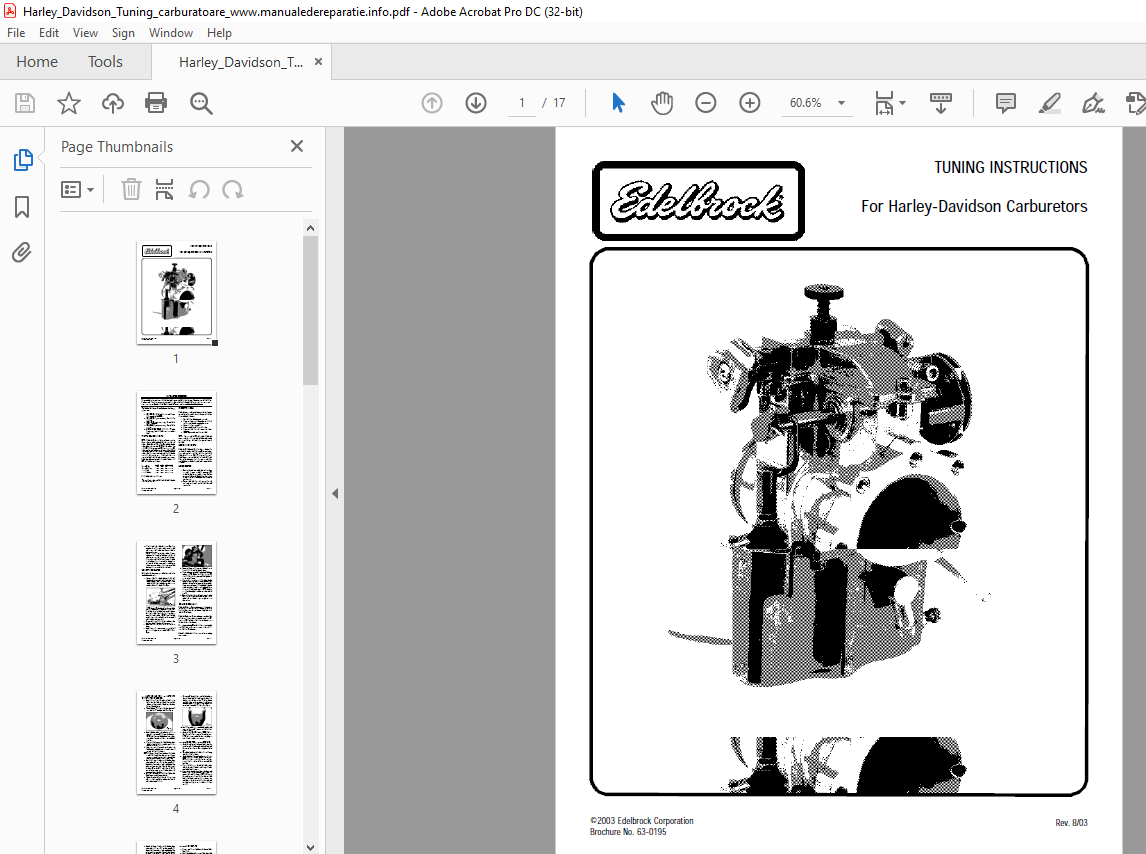Click the 60.6% zoom value field
This screenshot has height=854, width=1146.
click(x=805, y=103)
